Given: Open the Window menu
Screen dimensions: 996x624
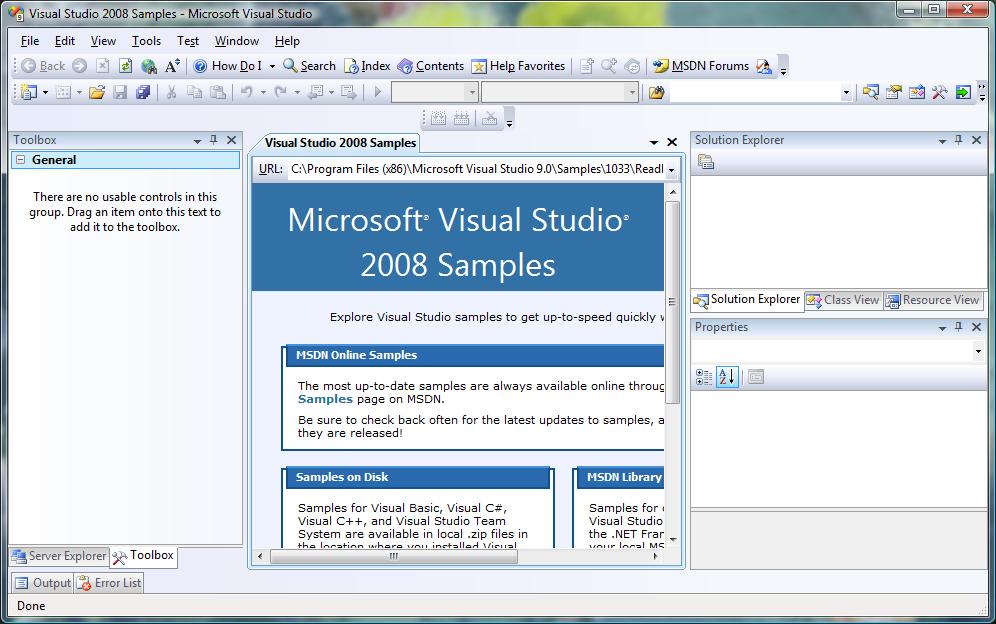Looking at the screenshot, I should point(236,41).
